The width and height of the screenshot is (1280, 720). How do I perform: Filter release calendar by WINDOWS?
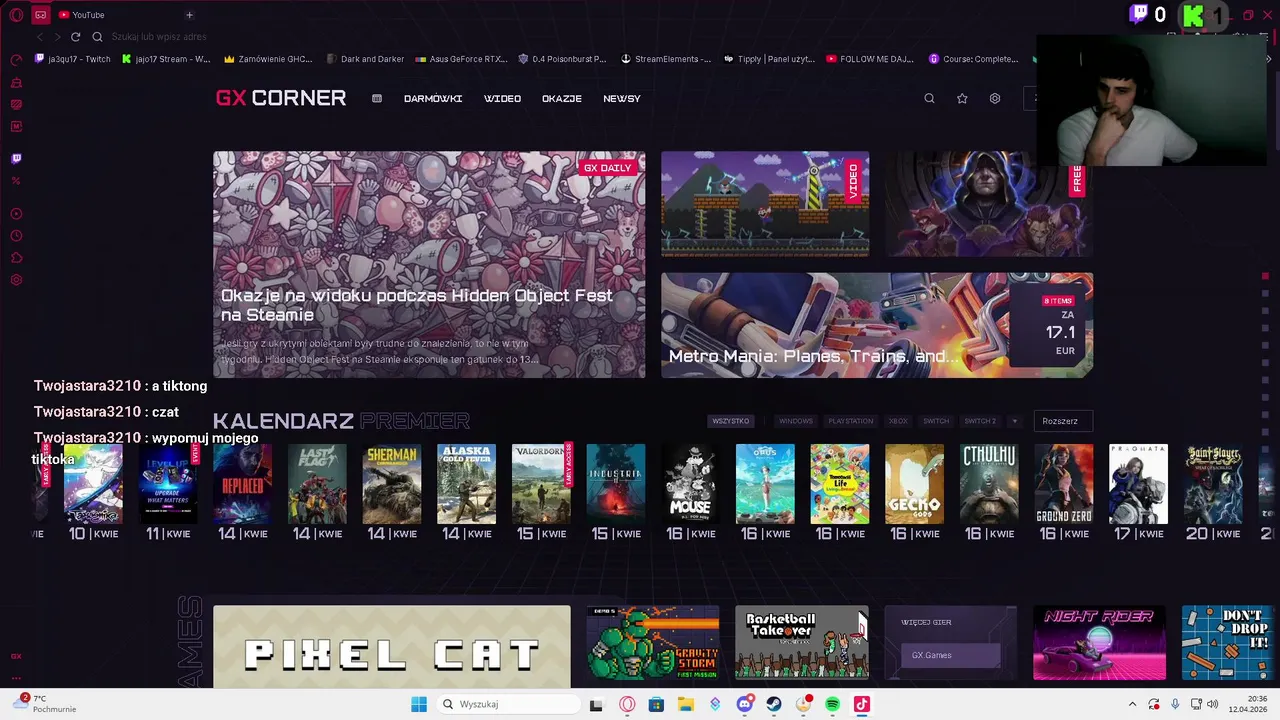[x=796, y=421]
